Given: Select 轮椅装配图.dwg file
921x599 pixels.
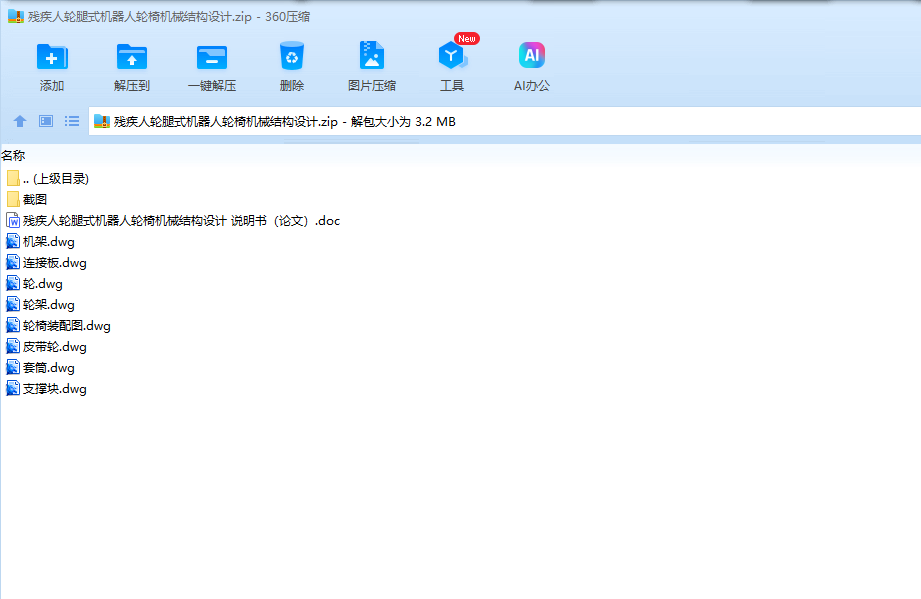Looking at the screenshot, I should point(58,326).
